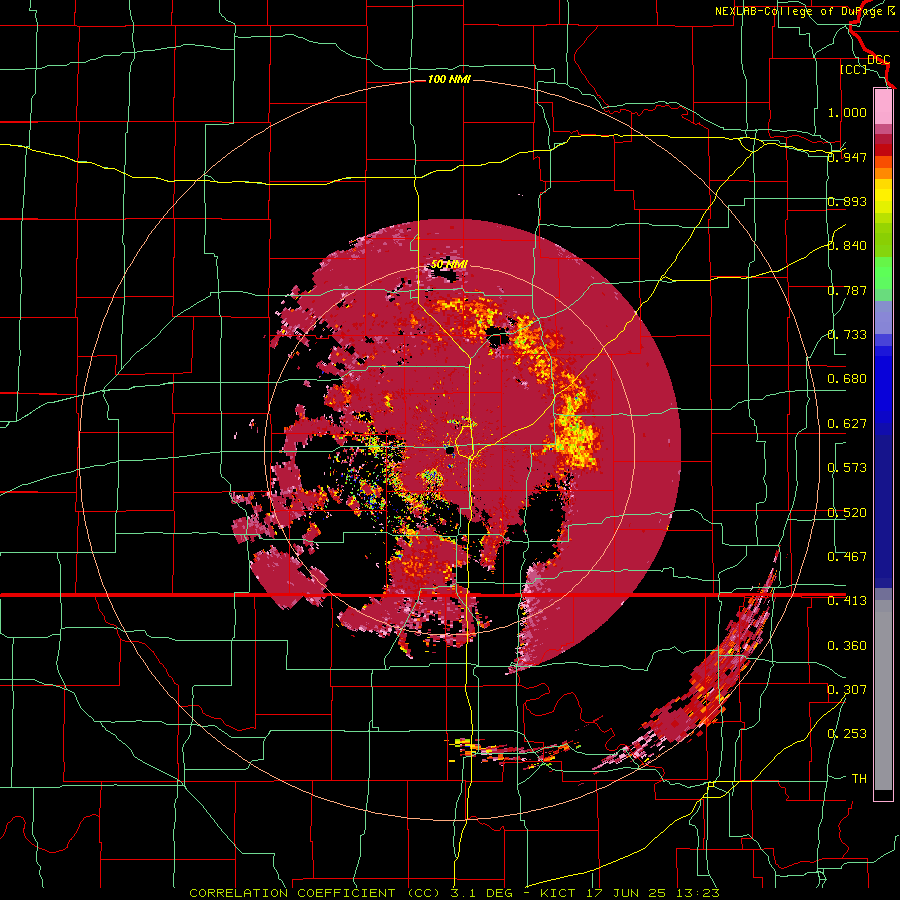Pick the bright green segment of the color bar
900x900 pixels.
[883, 273]
